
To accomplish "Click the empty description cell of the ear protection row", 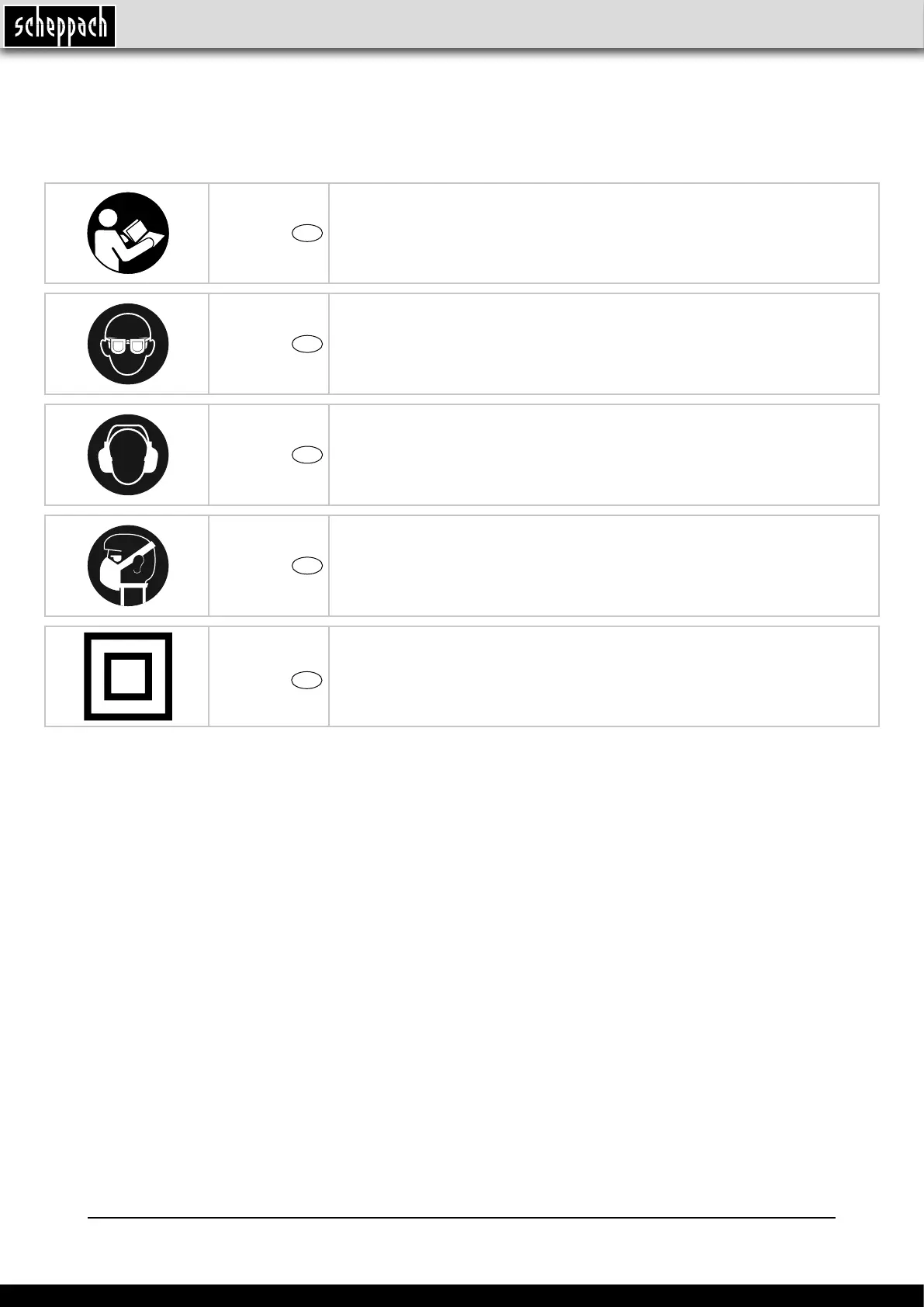I will [604, 455].
